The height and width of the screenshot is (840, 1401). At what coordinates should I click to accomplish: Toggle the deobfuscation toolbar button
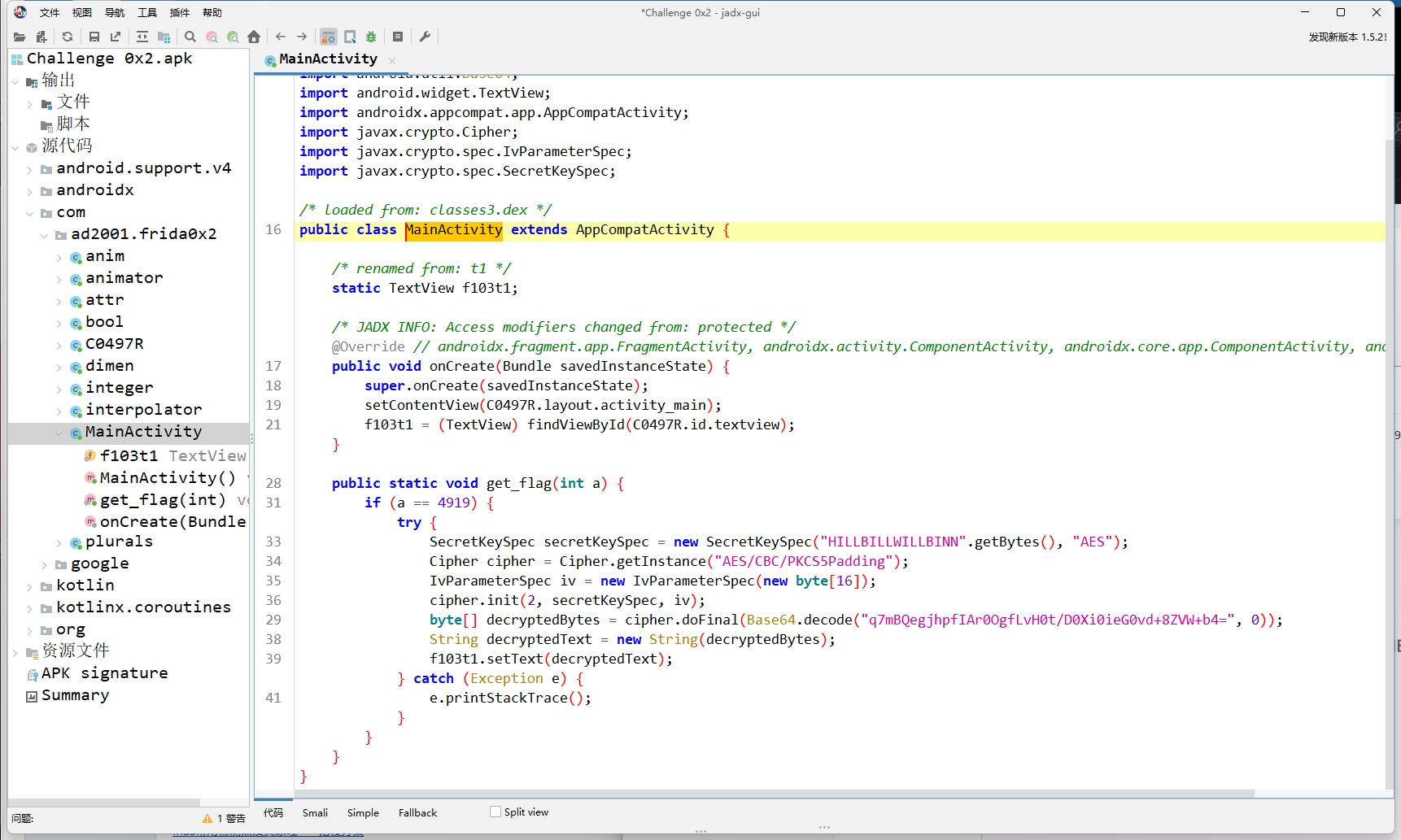click(328, 37)
